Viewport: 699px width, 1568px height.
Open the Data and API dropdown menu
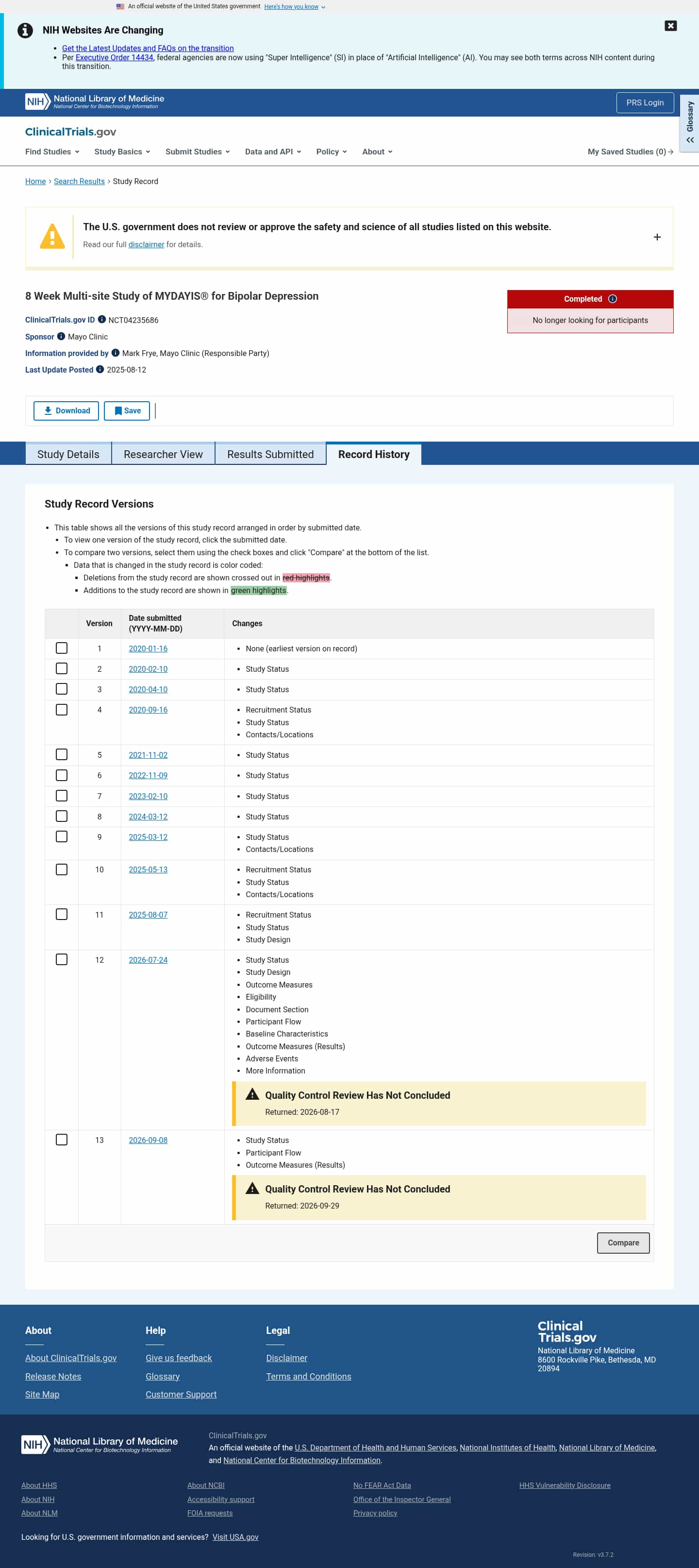pos(273,152)
